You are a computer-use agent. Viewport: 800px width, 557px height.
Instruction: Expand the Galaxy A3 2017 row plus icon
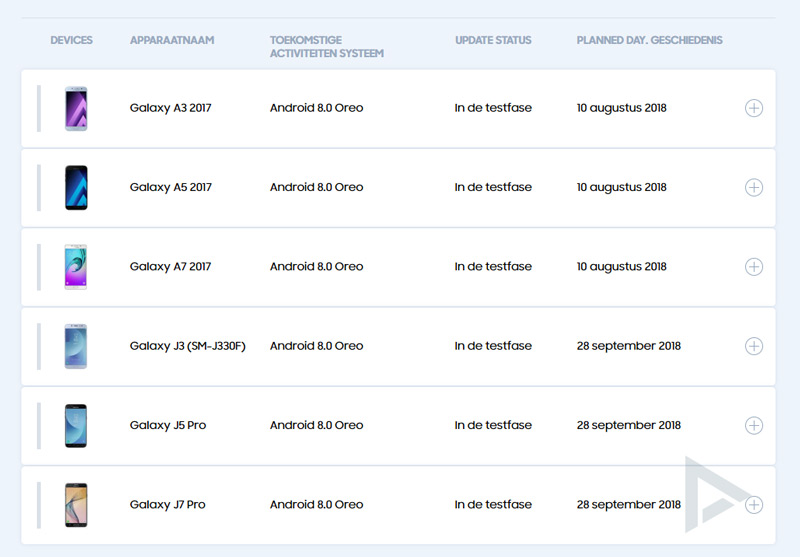point(754,108)
